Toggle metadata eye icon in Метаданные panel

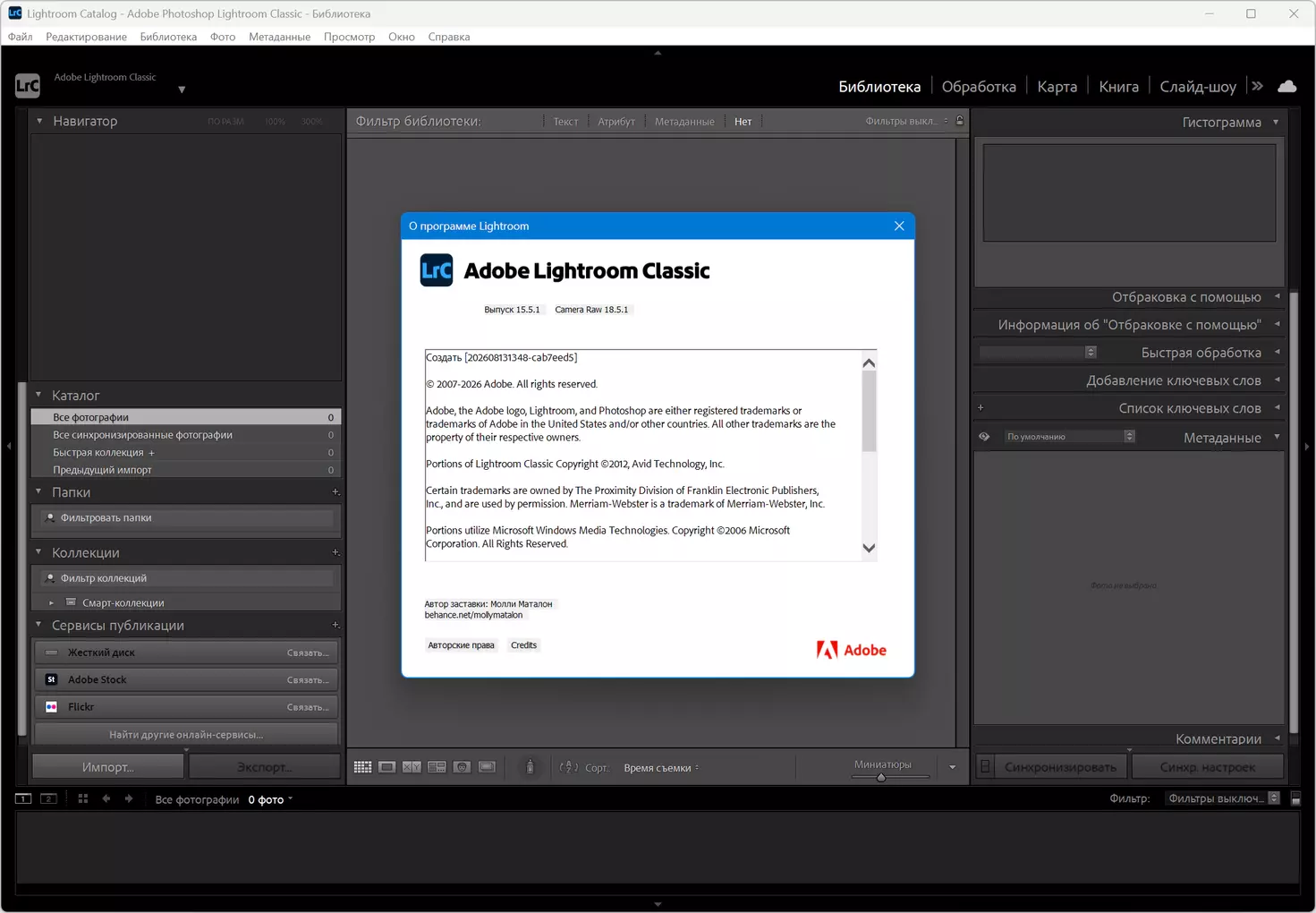[x=984, y=437]
